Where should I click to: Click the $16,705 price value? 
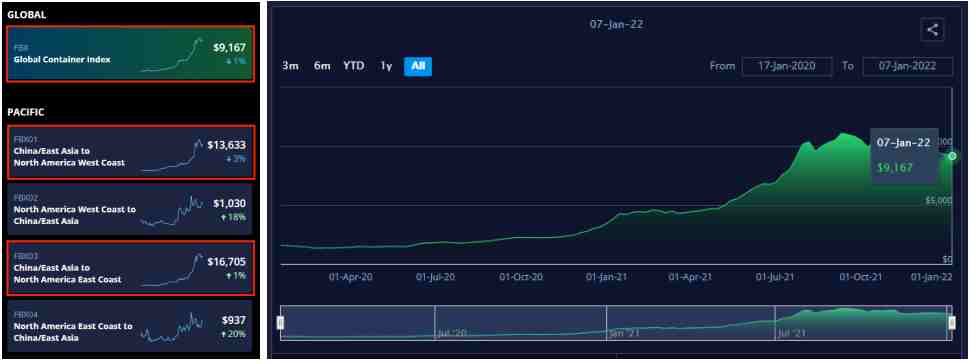point(226,261)
